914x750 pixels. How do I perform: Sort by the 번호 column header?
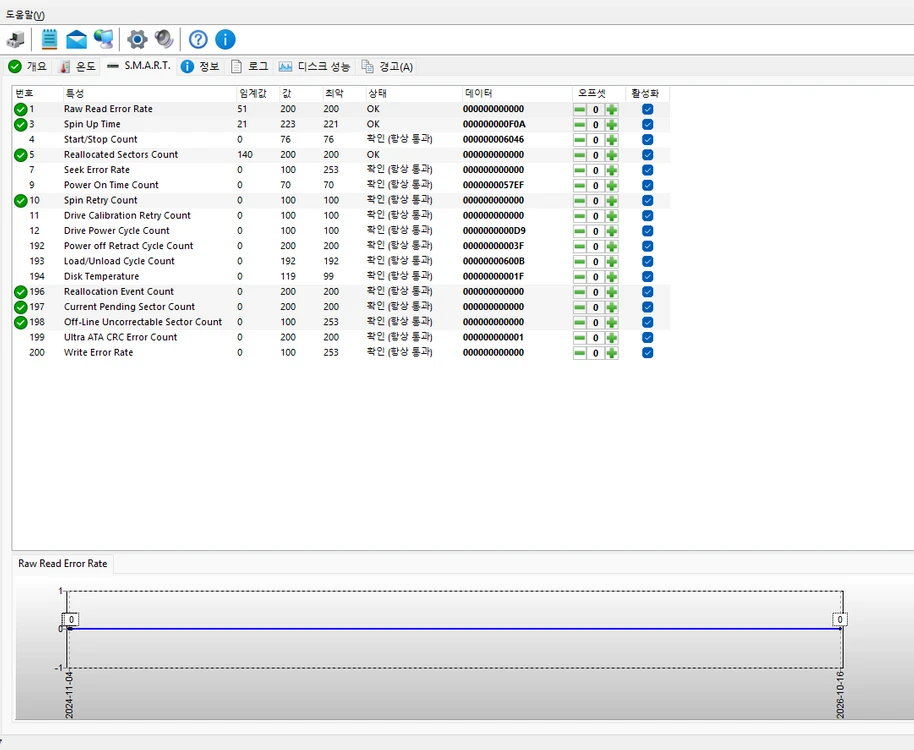coord(37,93)
